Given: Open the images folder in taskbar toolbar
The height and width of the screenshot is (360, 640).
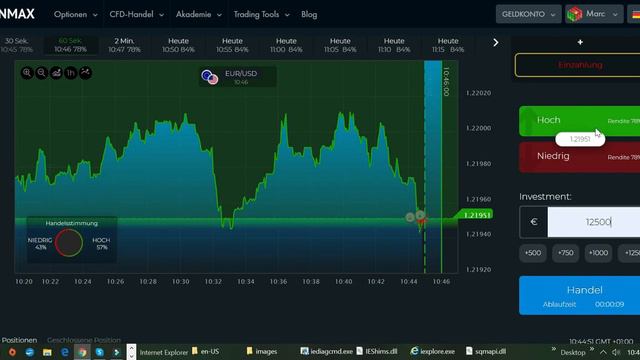Looking at the screenshot, I should [x=262, y=351].
